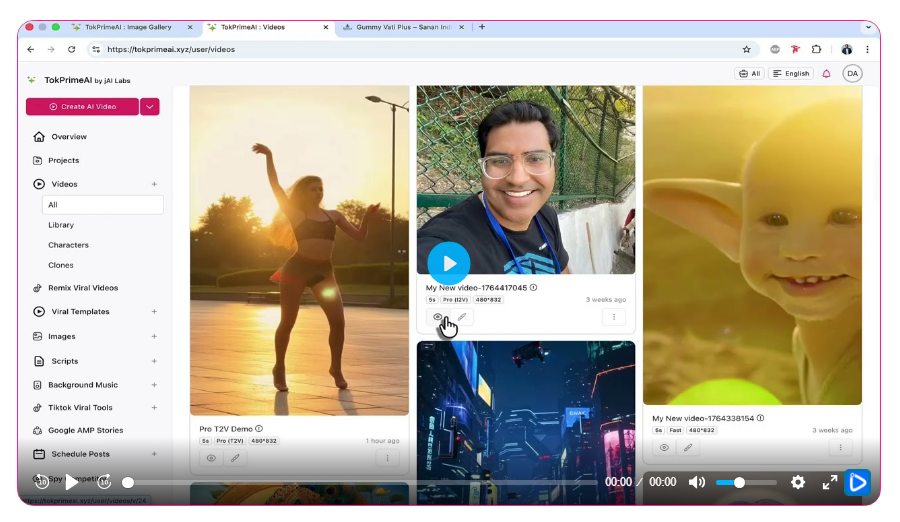Image resolution: width=900 pixels, height=522 pixels.
Task: Click the DA user avatar
Action: point(852,73)
